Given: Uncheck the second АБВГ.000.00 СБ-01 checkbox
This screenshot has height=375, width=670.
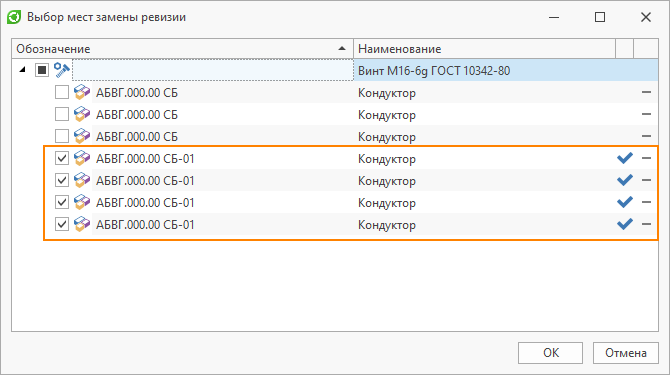Looking at the screenshot, I should click(62, 180).
